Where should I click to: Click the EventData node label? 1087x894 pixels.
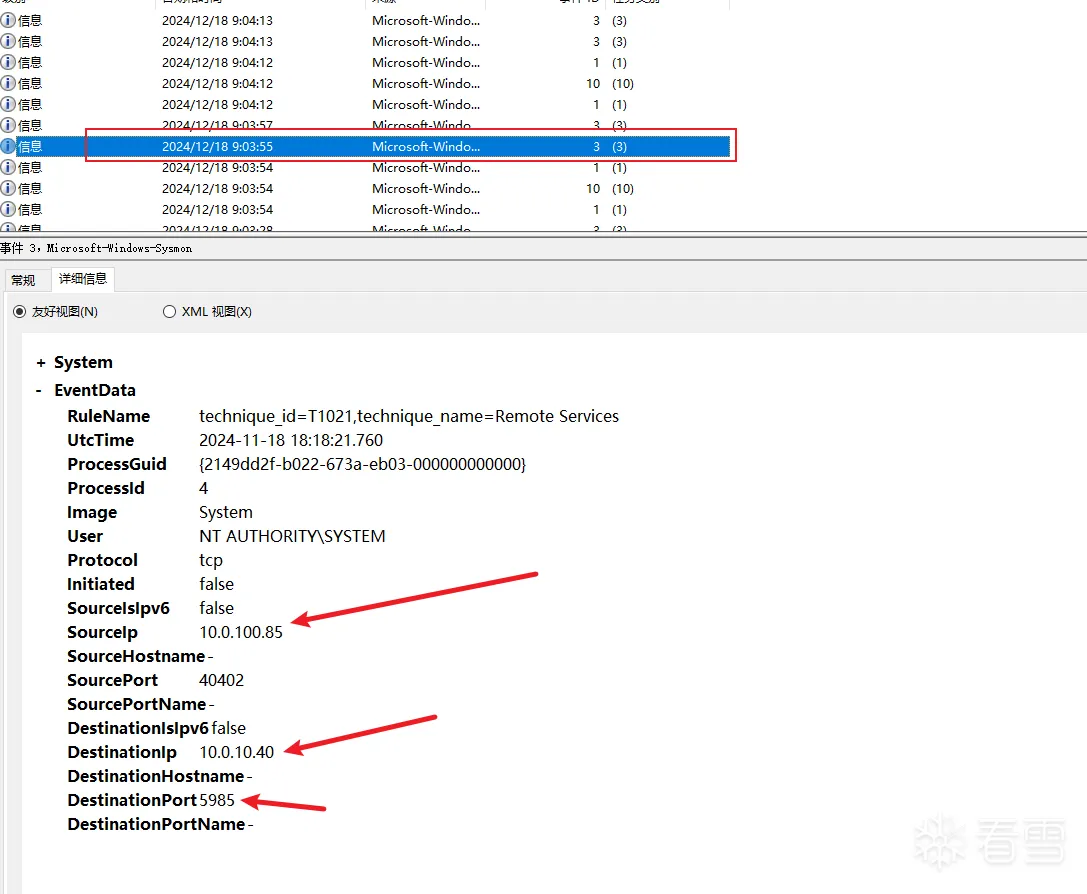point(95,390)
